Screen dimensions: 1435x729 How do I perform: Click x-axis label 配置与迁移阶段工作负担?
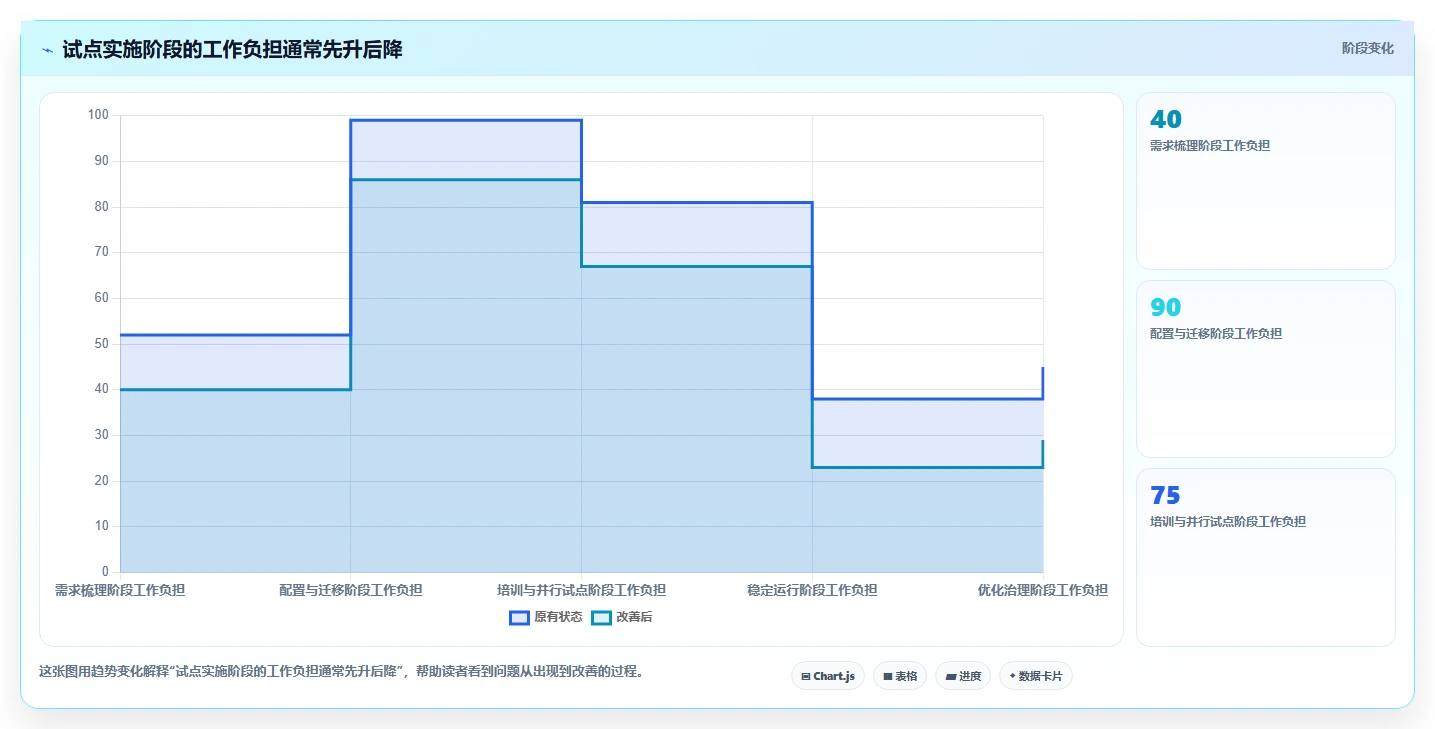point(350,590)
